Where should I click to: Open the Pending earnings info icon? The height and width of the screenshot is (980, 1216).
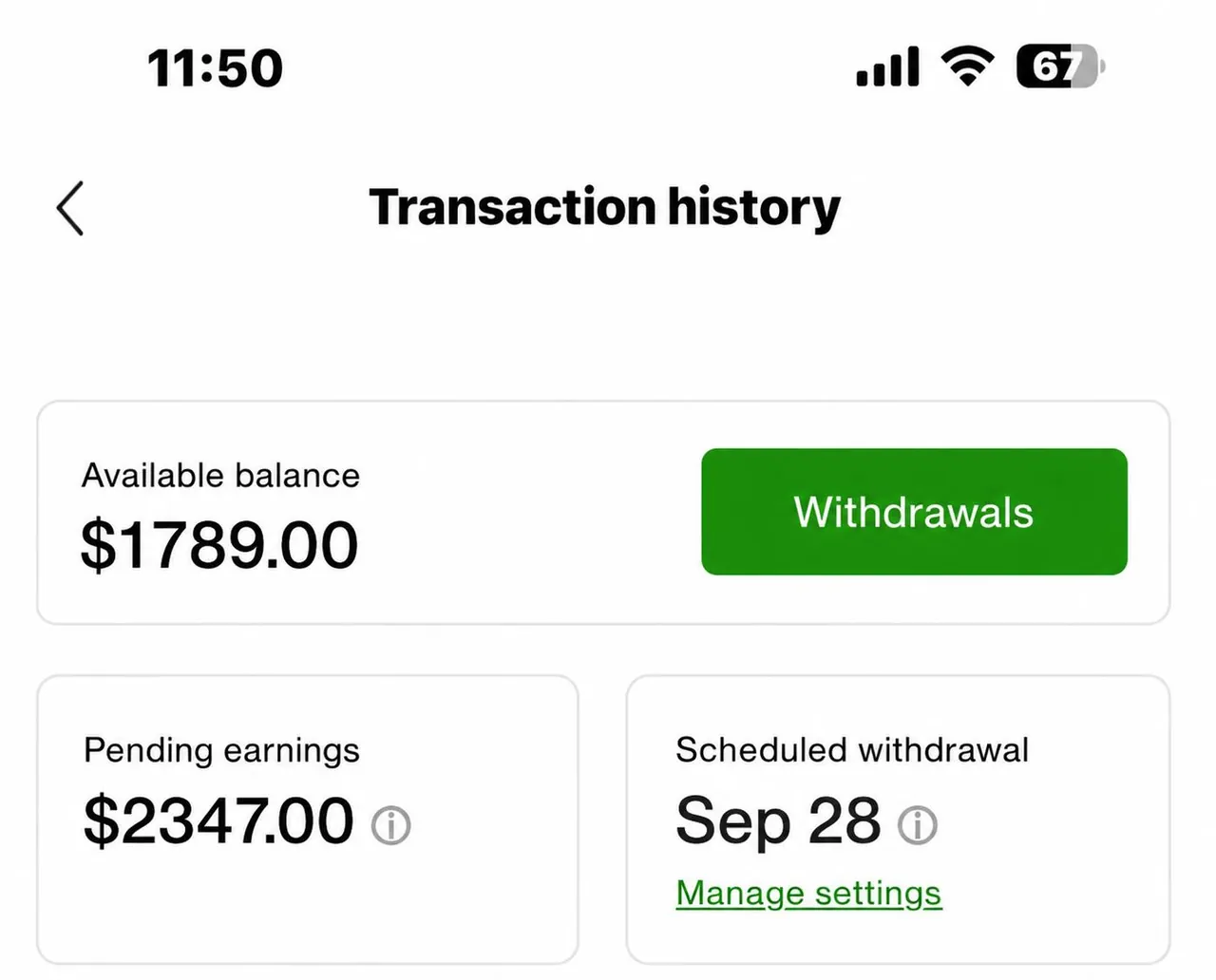coord(391,825)
